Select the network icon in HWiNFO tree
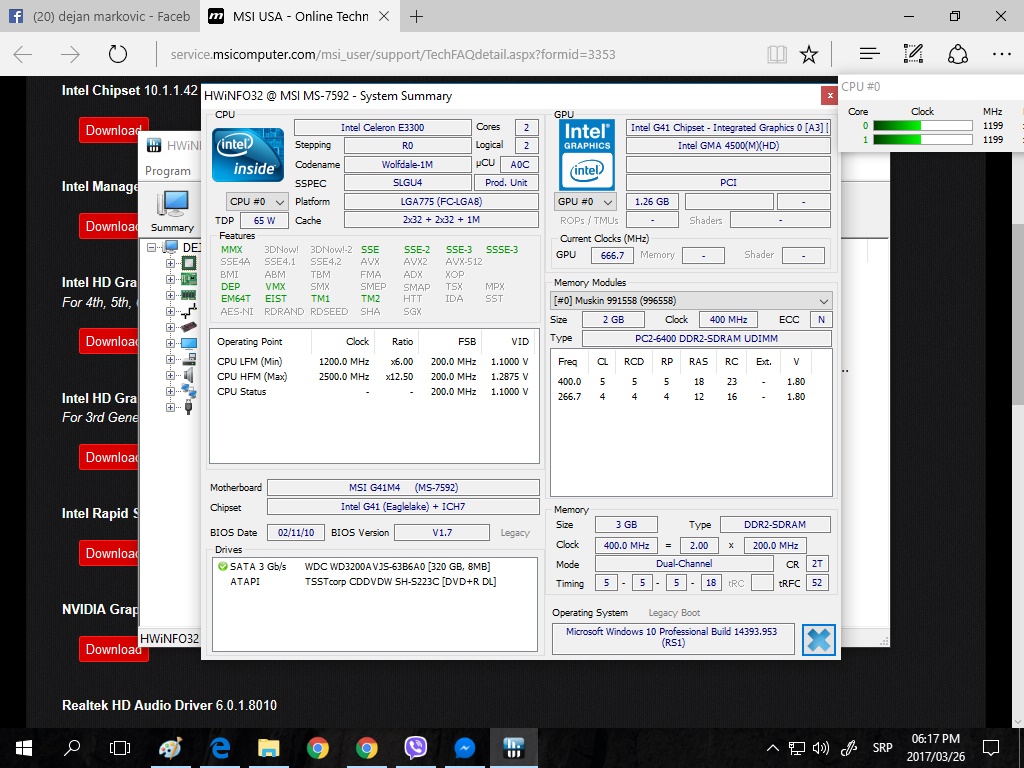Viewport: 1024px width, 768px height. click(x=189, y=391)
